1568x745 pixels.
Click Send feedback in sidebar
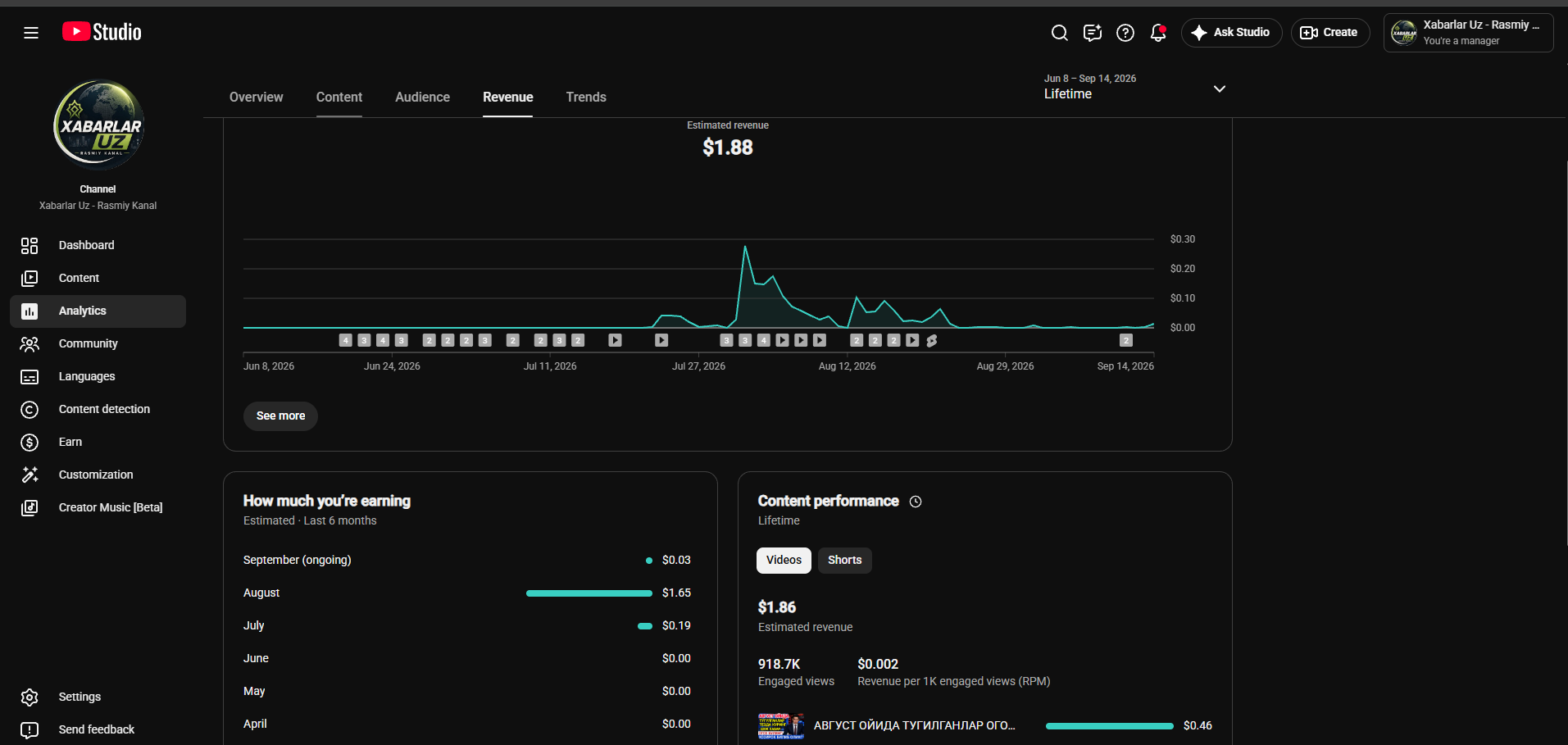98,729
